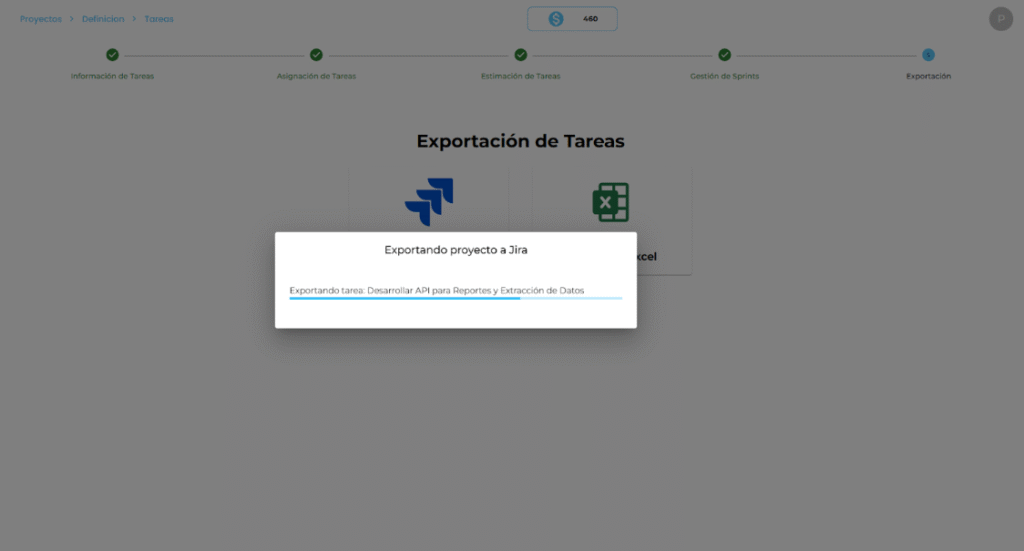Open the user avatar P menu
Viewport: 1024px width, 551px height.
pyautogui.click(x=1000, y=19)
